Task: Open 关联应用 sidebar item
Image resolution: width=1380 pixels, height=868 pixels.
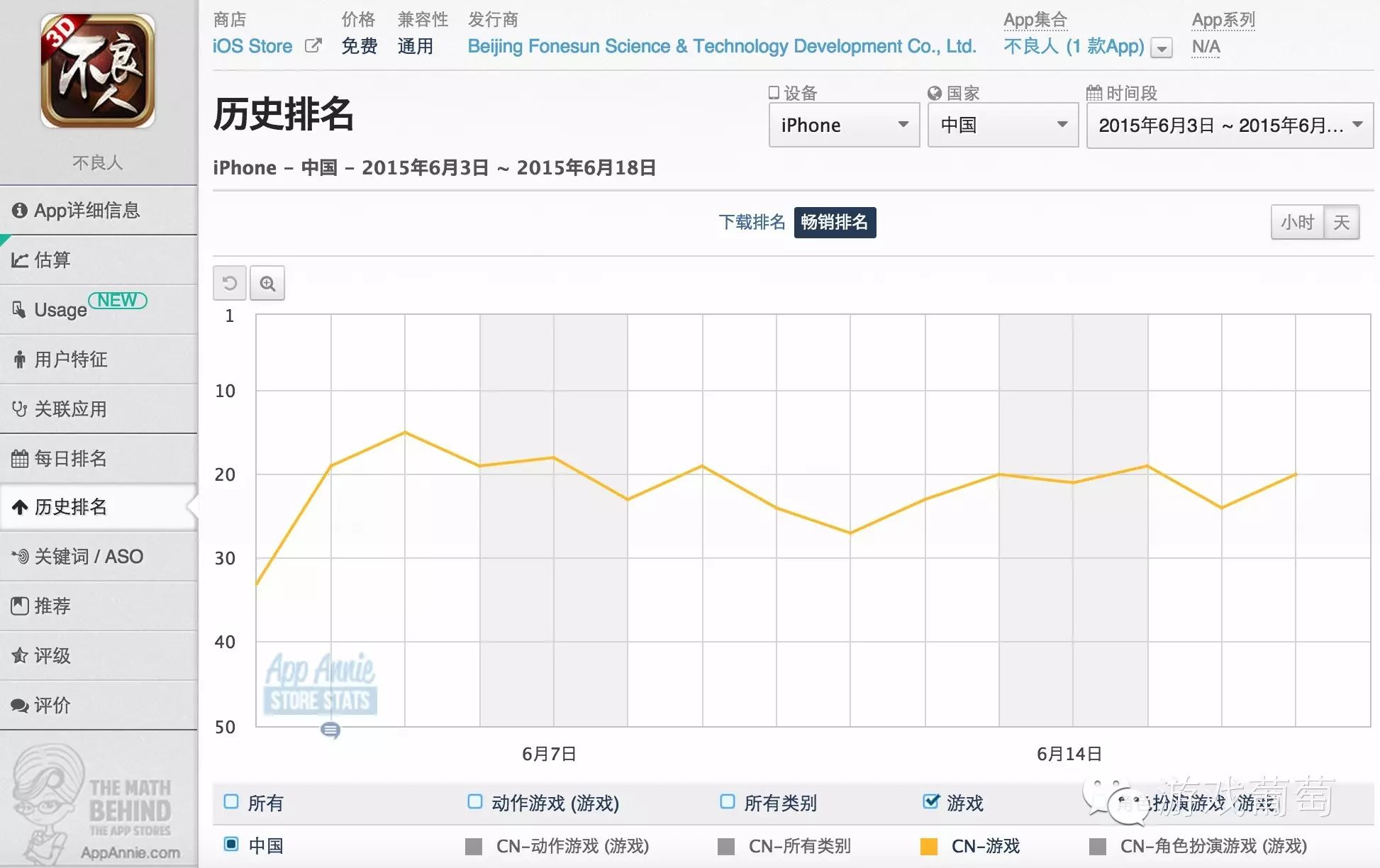Action: coord(99,409)
